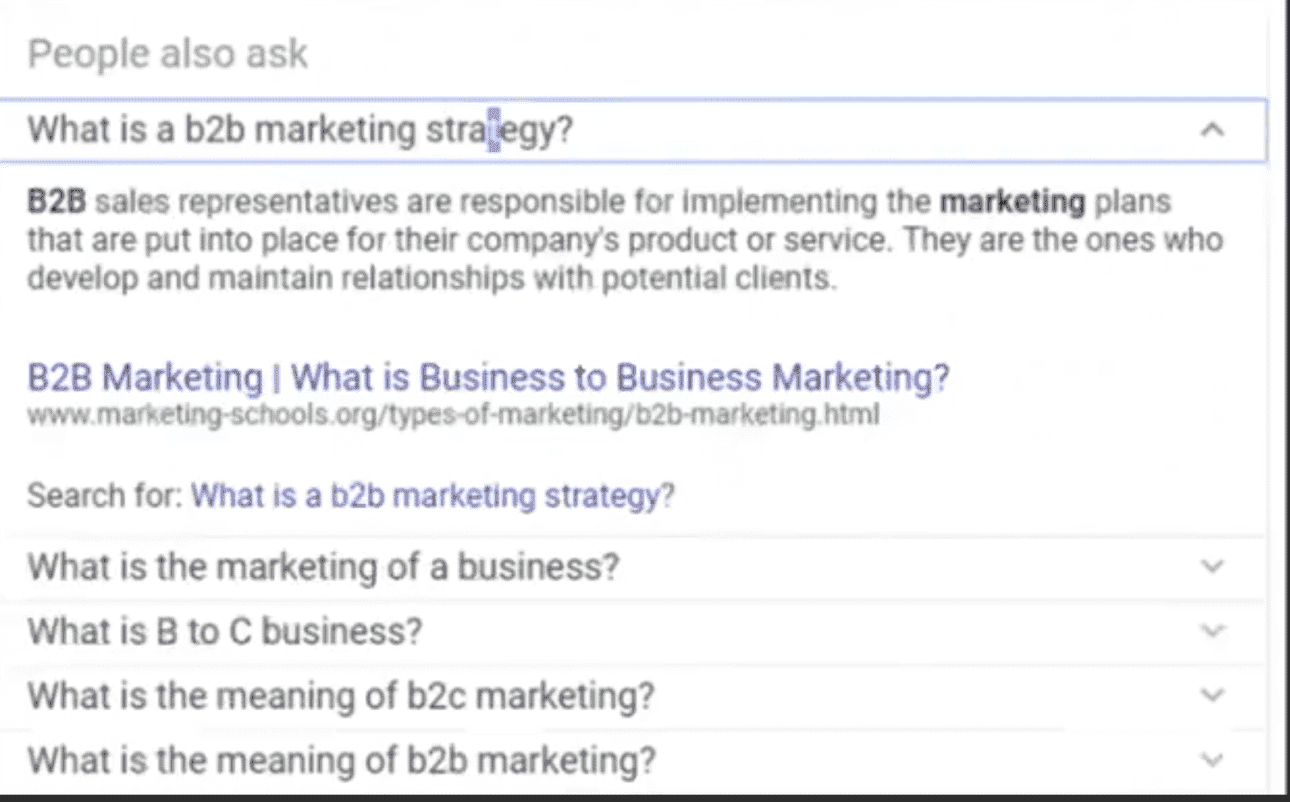This screenshot has height=802, width=1290.
Task: Expand chevron for meaning of b2b marketing
Action: [x=1212, y=760]
